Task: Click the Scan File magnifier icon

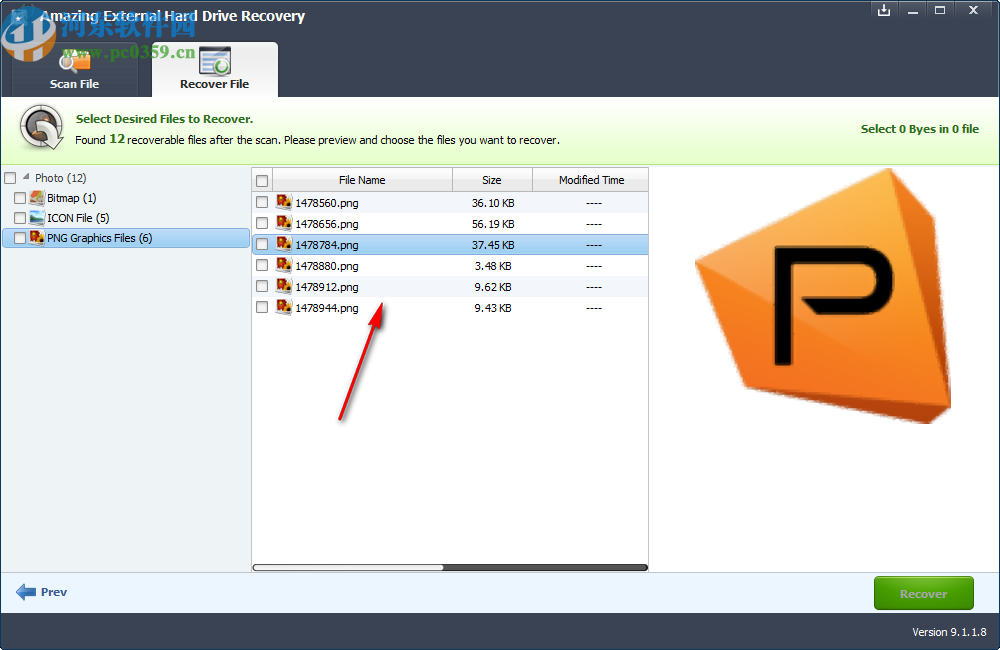Action: coord(74,61)
